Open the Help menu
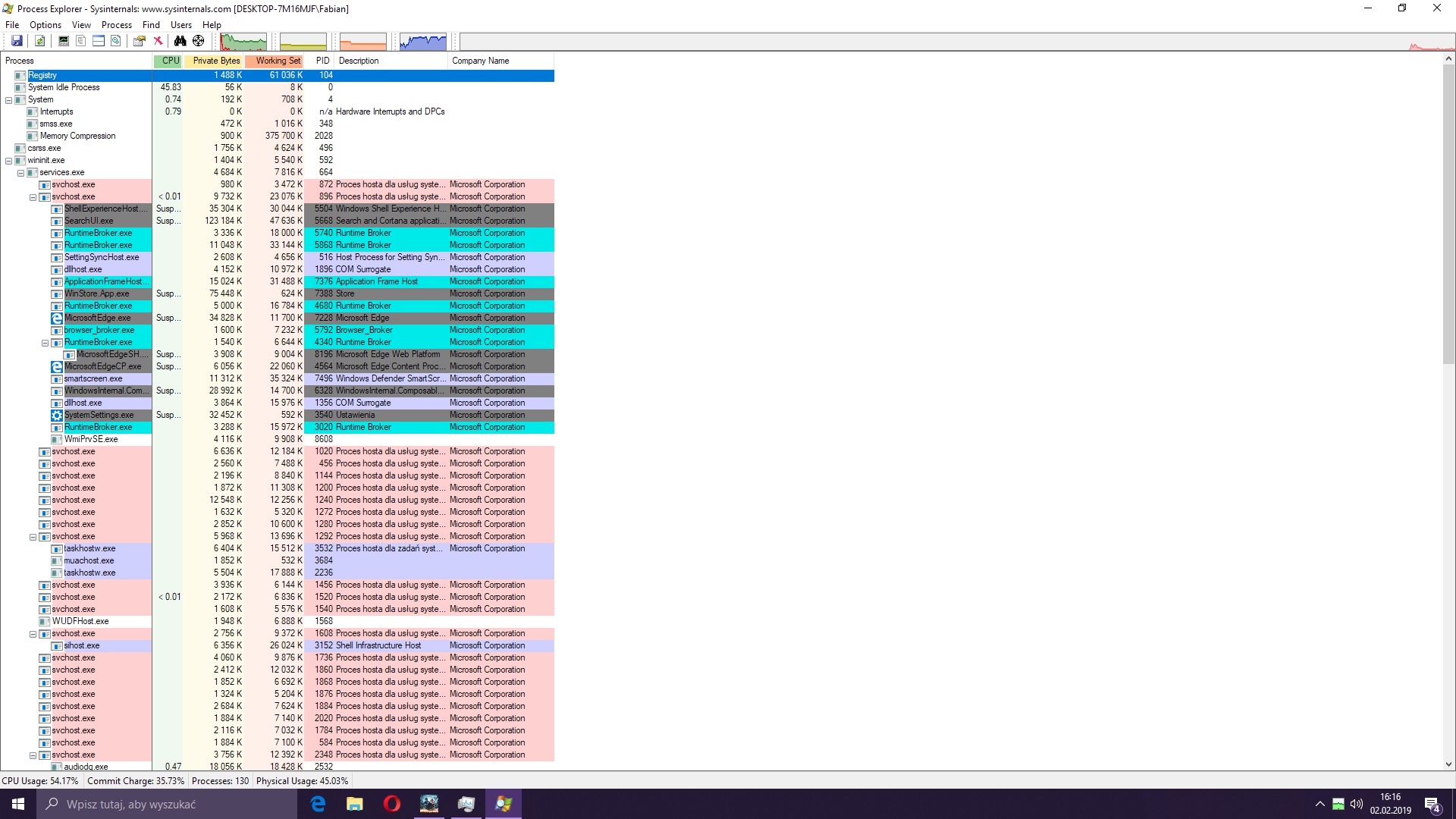1456x819 pixels. click(x=212, y=25)
